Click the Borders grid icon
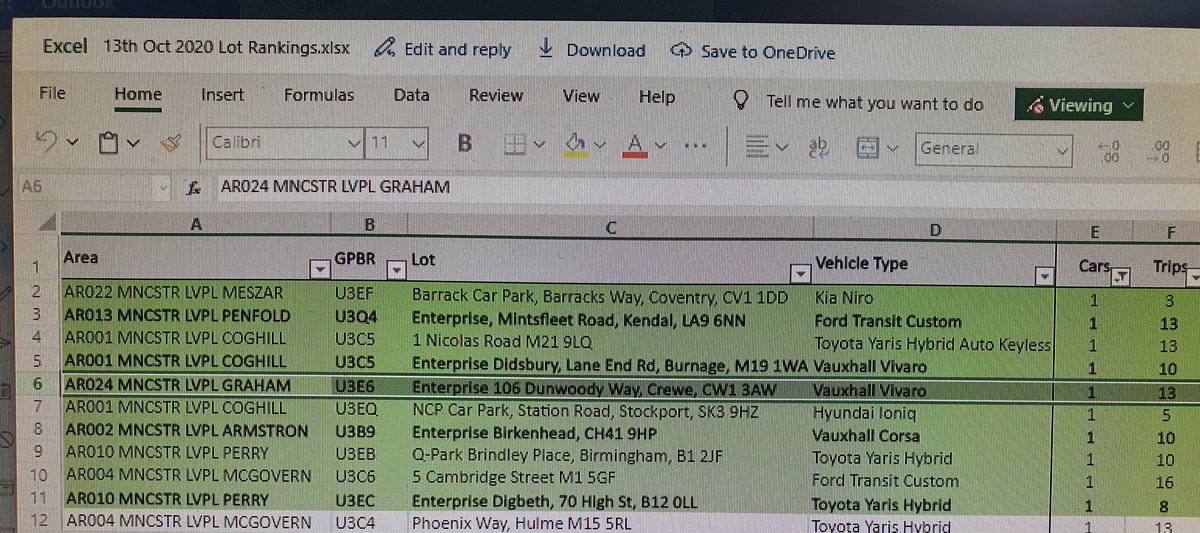This screenshot has width=1200, height=533. click(514, 146)
